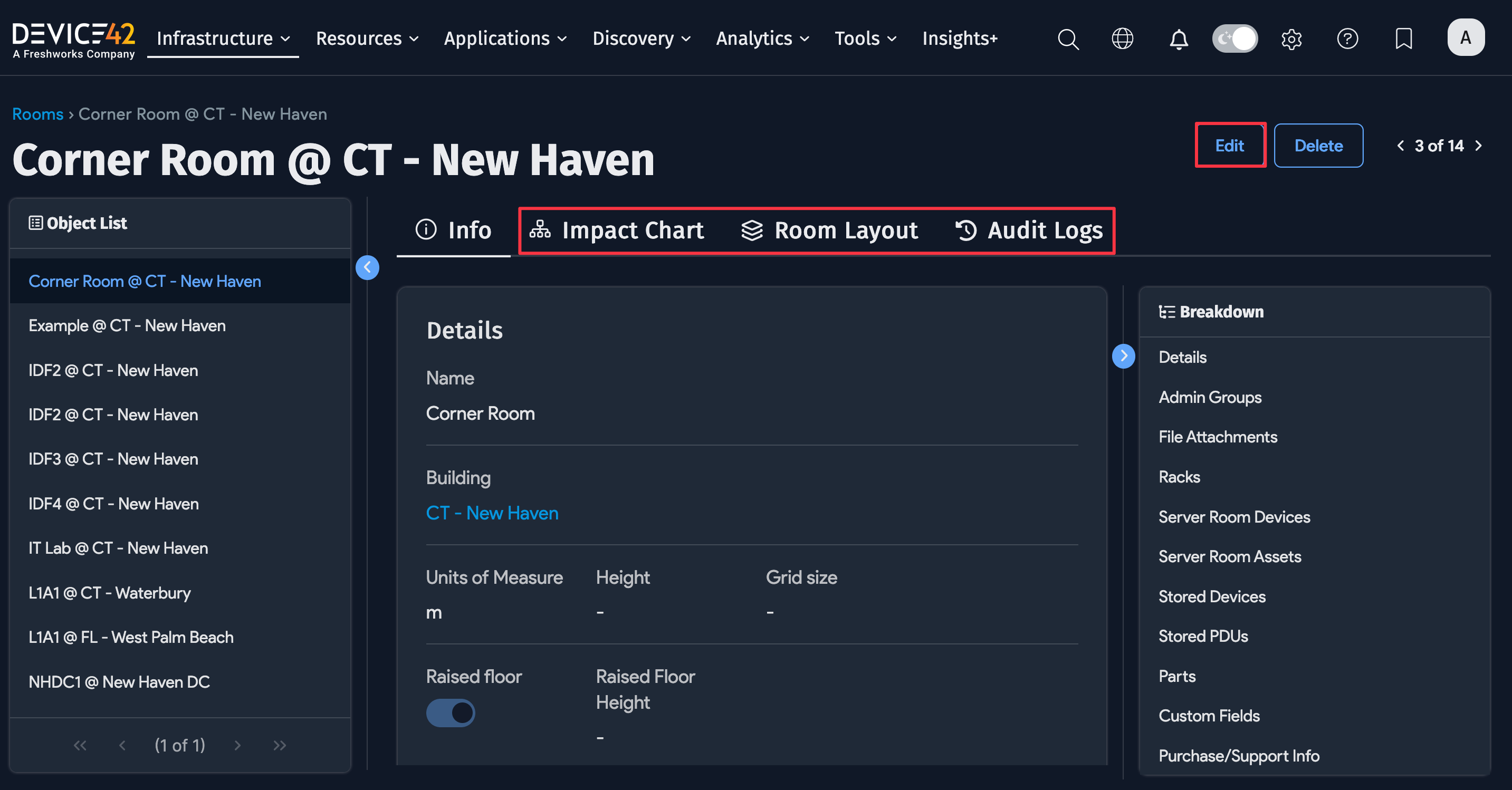Switch to the Room Layout tab
The height and width of the screenshot is (790, 1512).
tap(829, 230)
